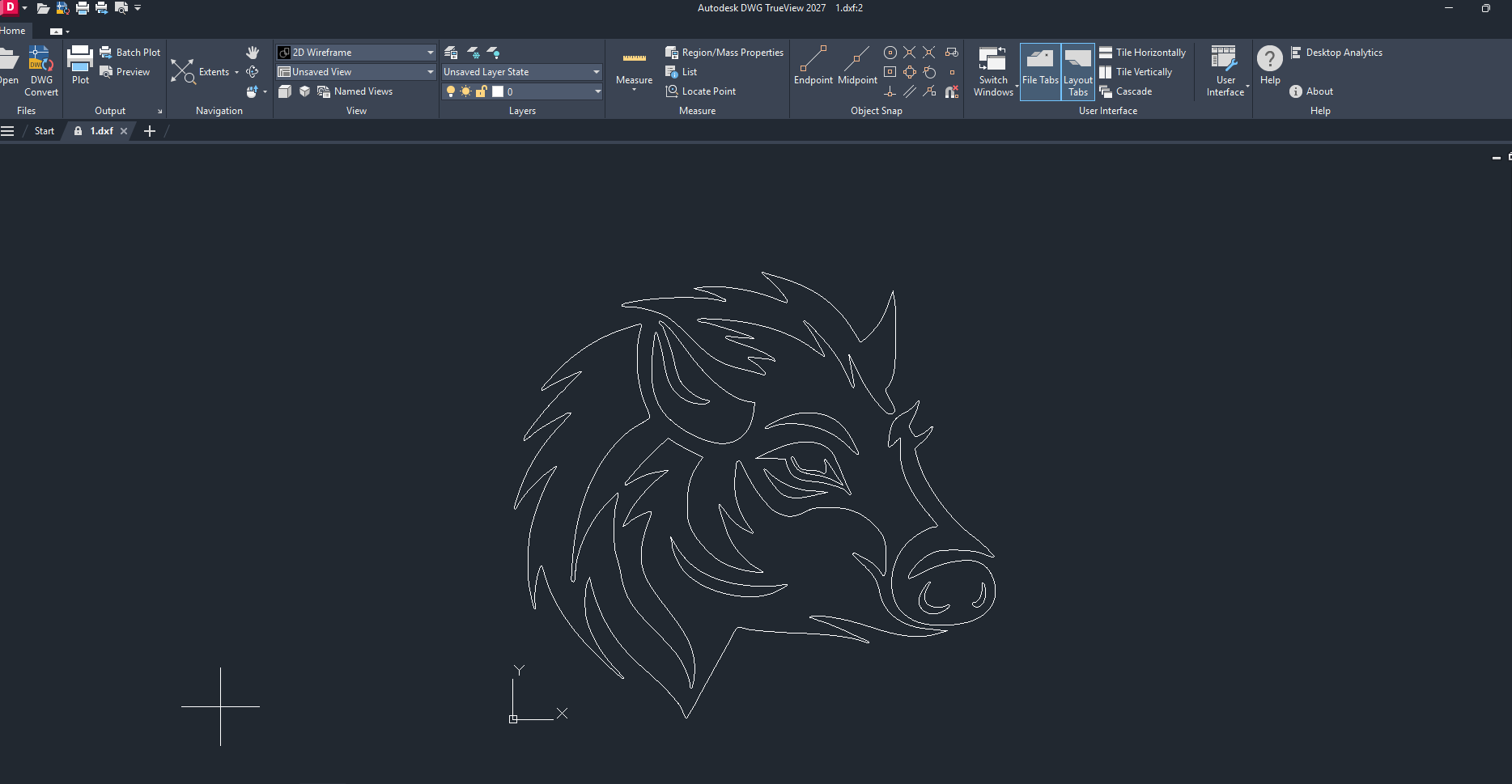Select the Pan hand tool
The image size is (1512, 784).
coord(253,53)
